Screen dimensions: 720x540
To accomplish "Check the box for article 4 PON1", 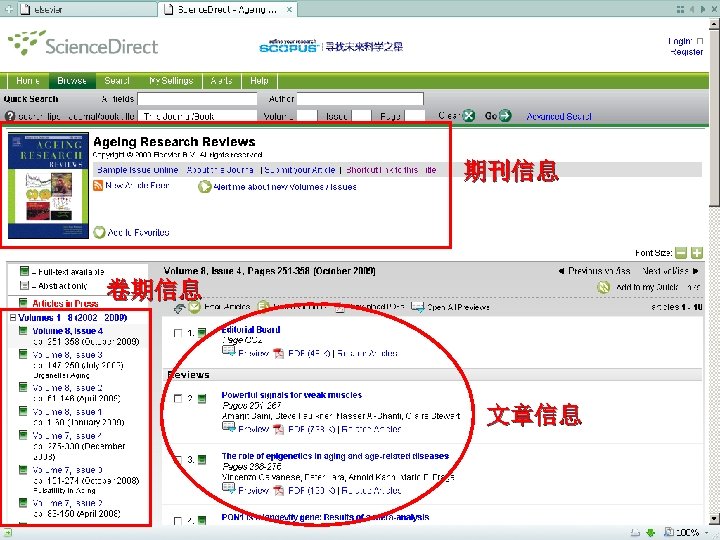I will click(178, 521).
